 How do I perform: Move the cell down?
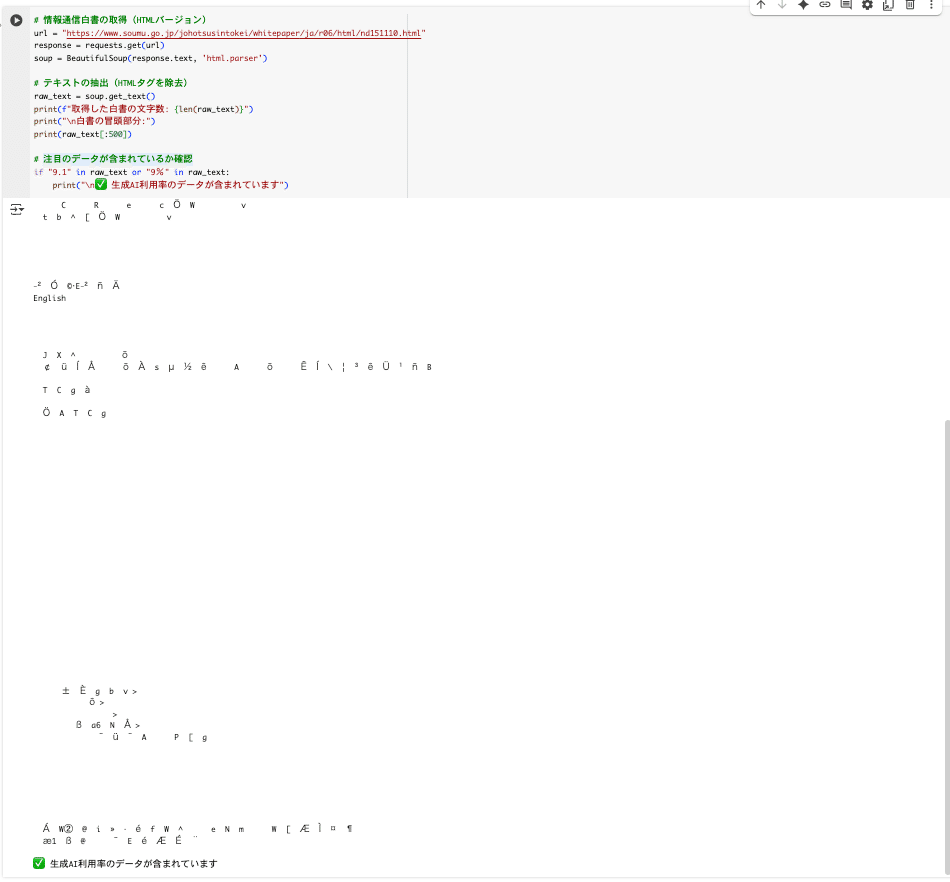click(x=782, y=6)
